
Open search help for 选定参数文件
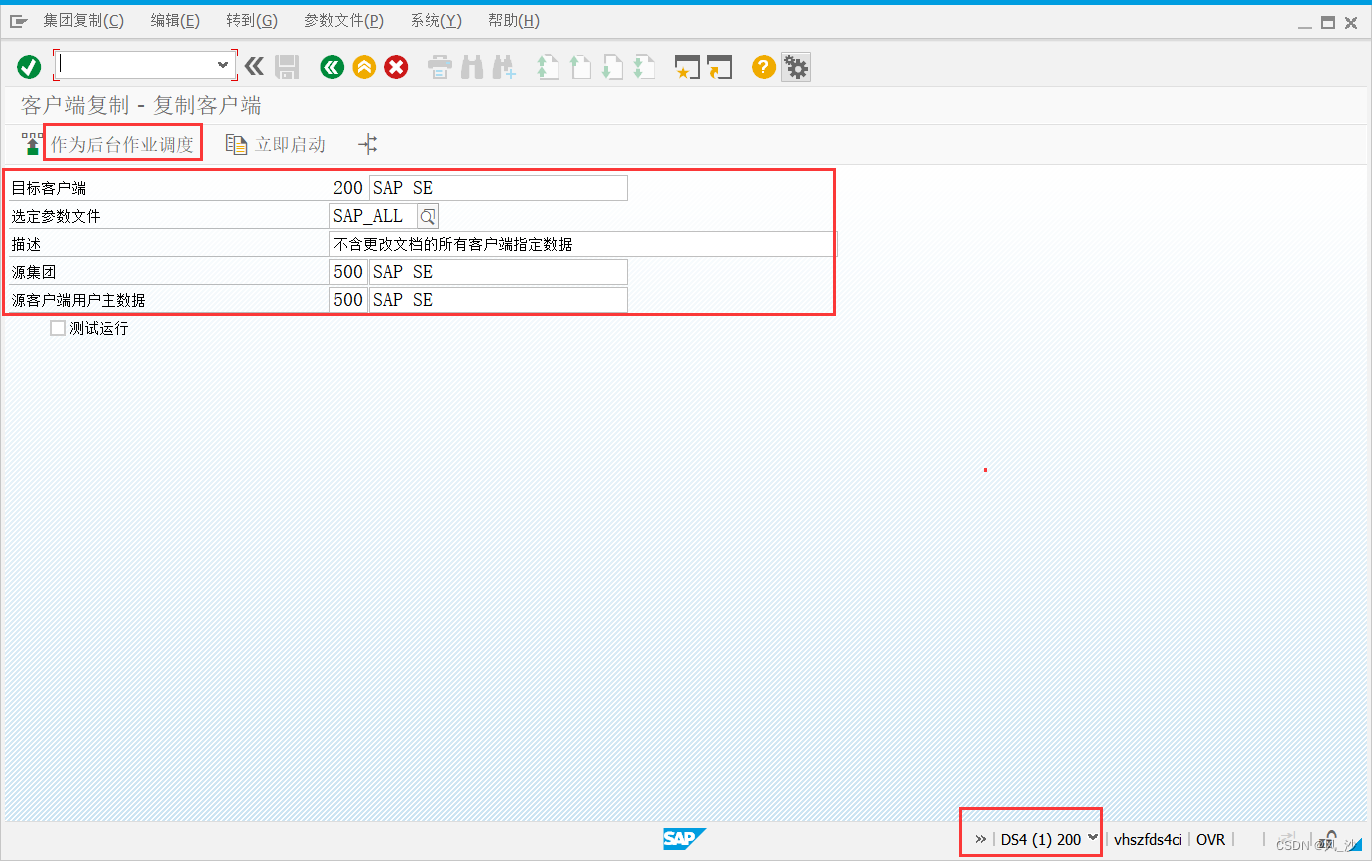pos(428,216)
